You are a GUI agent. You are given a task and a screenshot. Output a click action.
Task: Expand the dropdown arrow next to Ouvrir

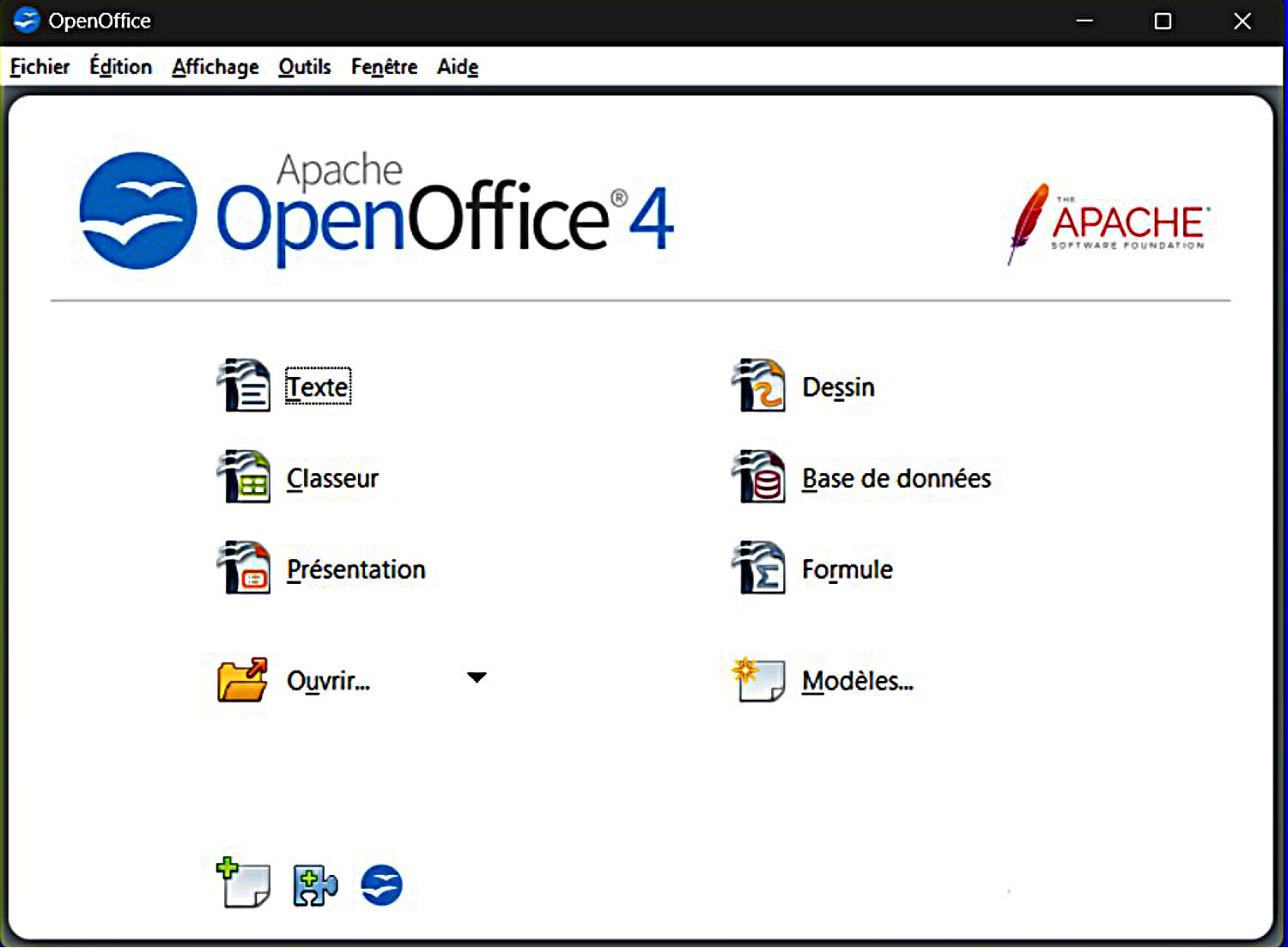[x=477, y=678]
